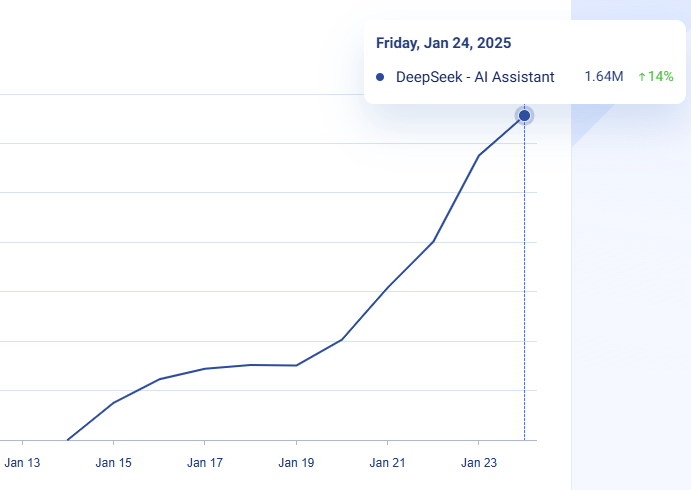Click where the line starts on the baseline
691x490 pixels.
coord(67,440)
